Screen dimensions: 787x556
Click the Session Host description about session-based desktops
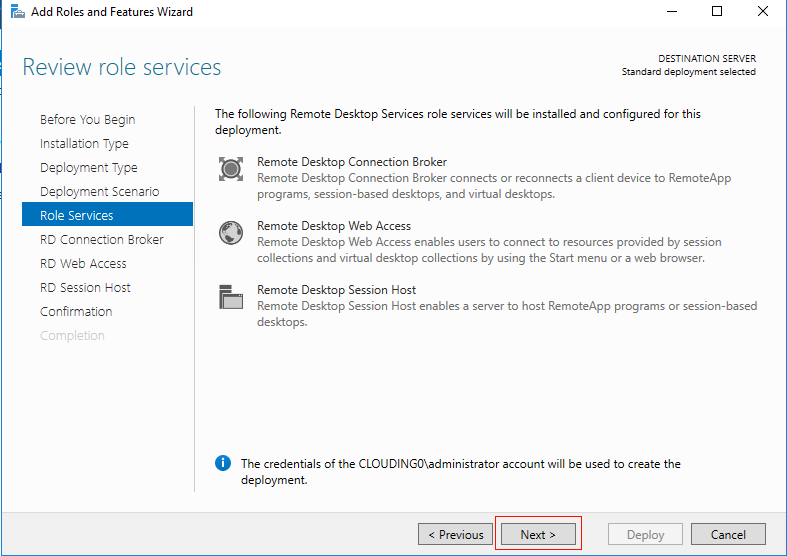pos(507,314)
